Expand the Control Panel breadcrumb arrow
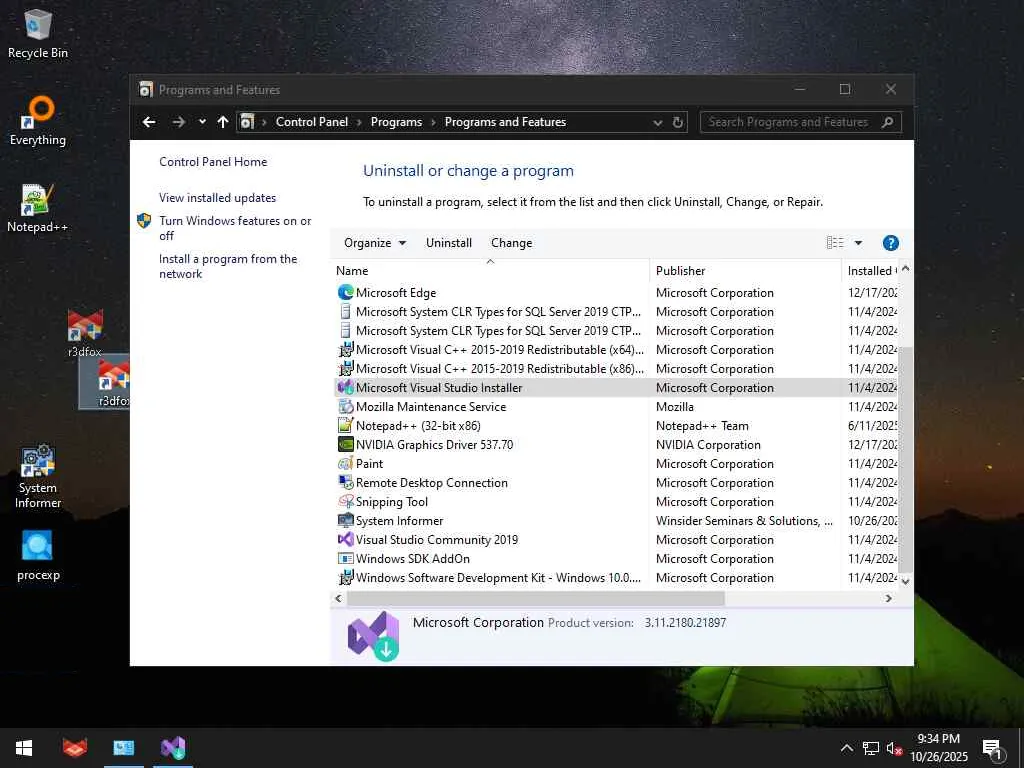Viewport: 1024px width, 768px height. coord(359,122)
